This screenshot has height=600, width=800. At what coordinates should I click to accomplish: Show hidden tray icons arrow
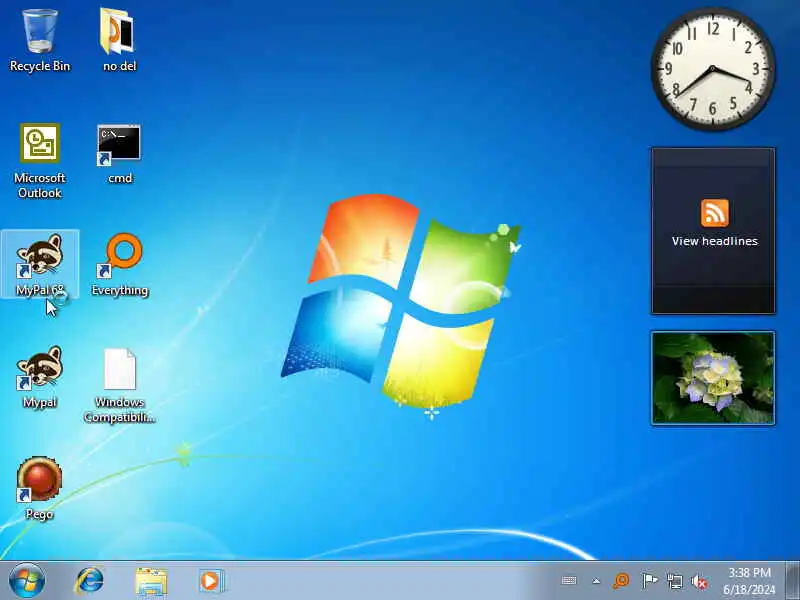(x=596, y=581)
